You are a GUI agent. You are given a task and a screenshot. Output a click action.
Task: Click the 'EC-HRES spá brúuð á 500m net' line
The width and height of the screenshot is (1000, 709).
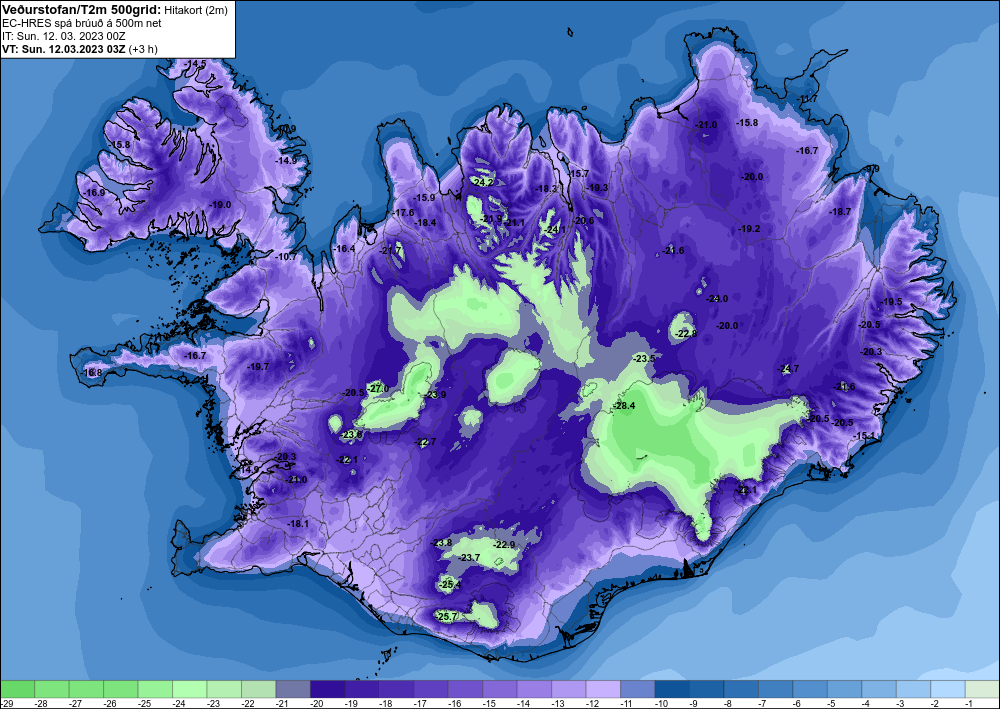coord(82,23)
